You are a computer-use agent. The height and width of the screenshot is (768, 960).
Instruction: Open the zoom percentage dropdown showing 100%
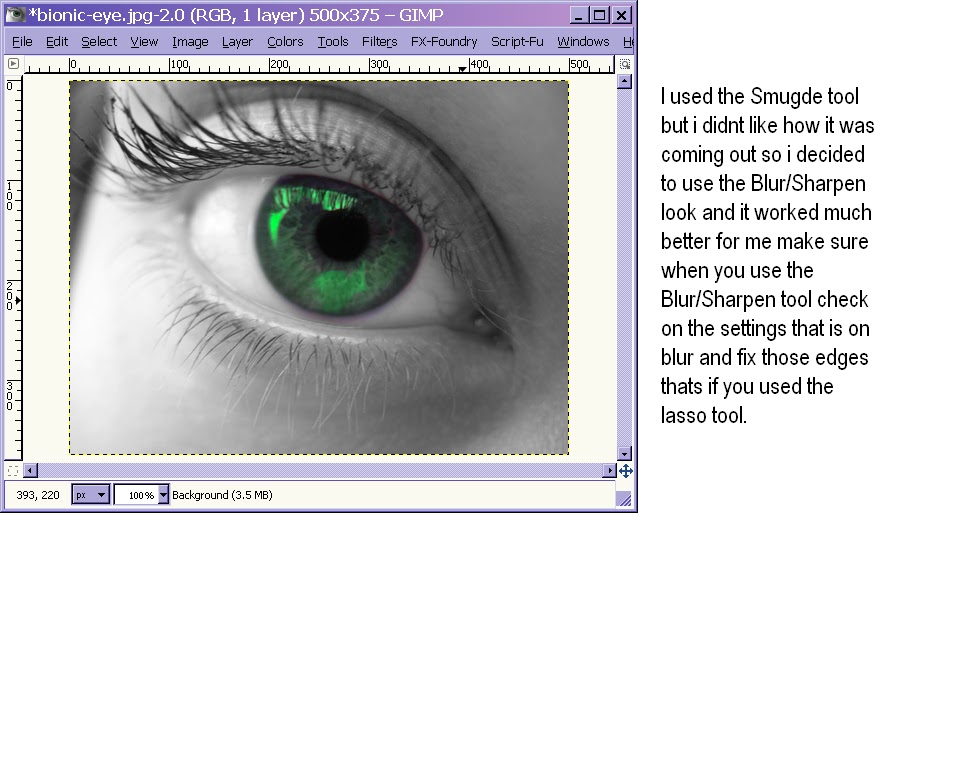pyautogui.click(x=140, y=494)
